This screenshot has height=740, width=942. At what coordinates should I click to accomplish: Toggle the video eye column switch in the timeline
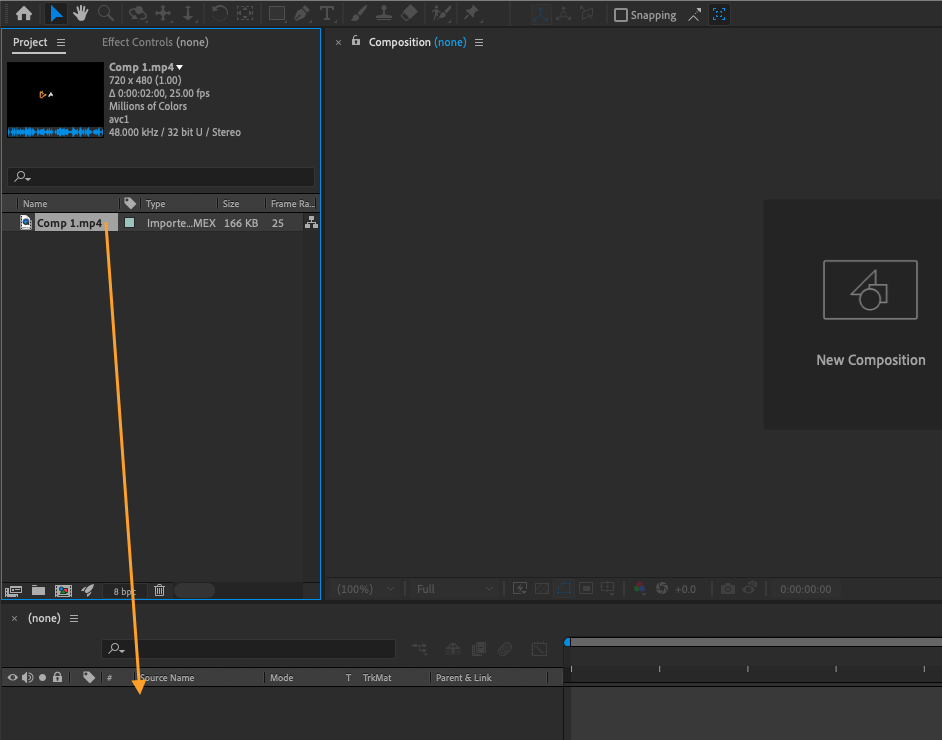tap(12, 678)
